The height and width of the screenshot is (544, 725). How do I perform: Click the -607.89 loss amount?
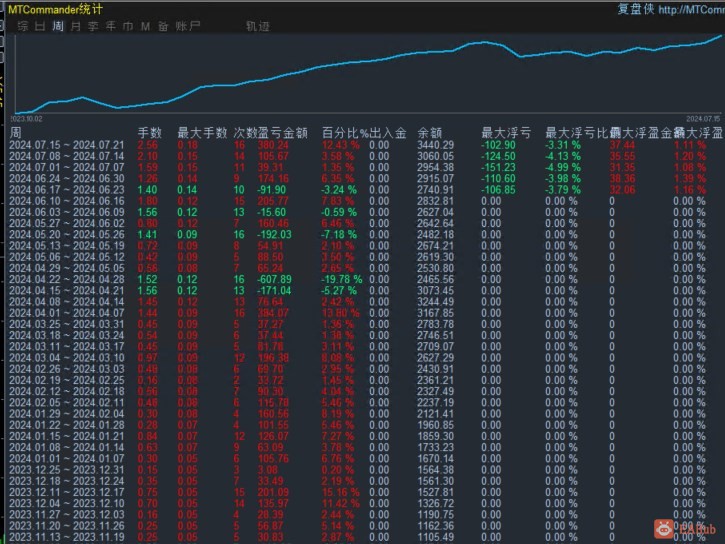pos(275,280)
